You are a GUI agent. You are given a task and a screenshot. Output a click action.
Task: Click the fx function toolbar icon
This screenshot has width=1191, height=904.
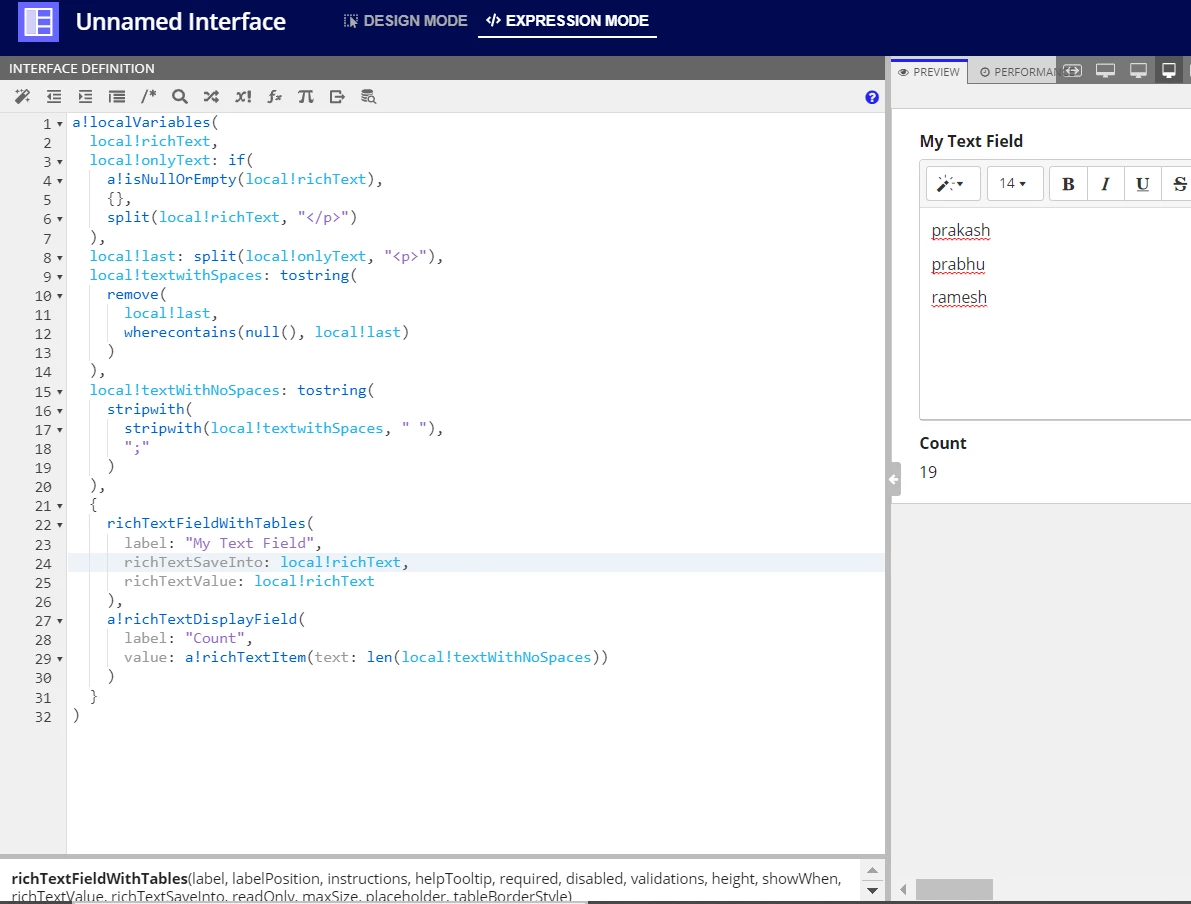coord(274,96)
